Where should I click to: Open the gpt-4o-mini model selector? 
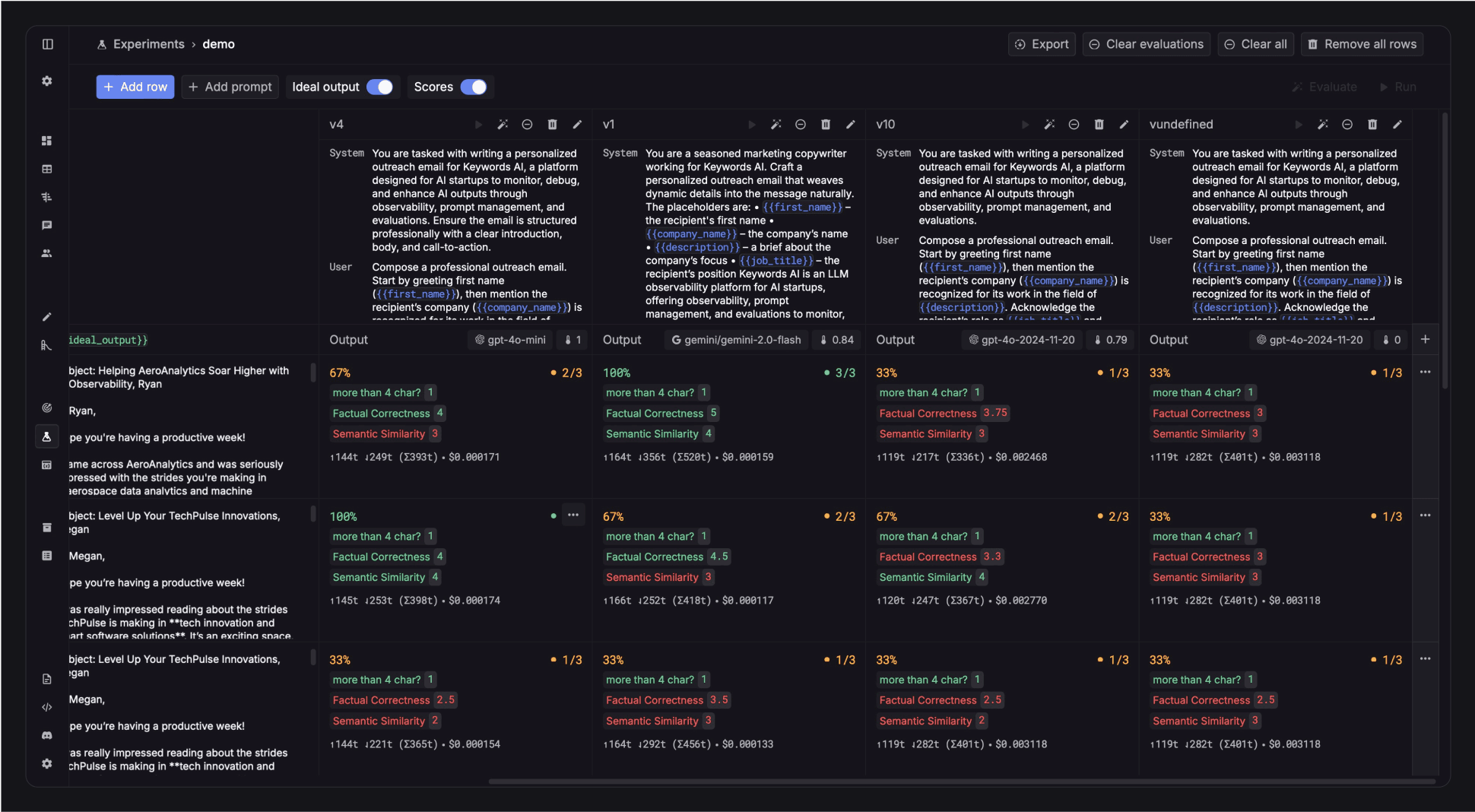click(x=510, y=340)
